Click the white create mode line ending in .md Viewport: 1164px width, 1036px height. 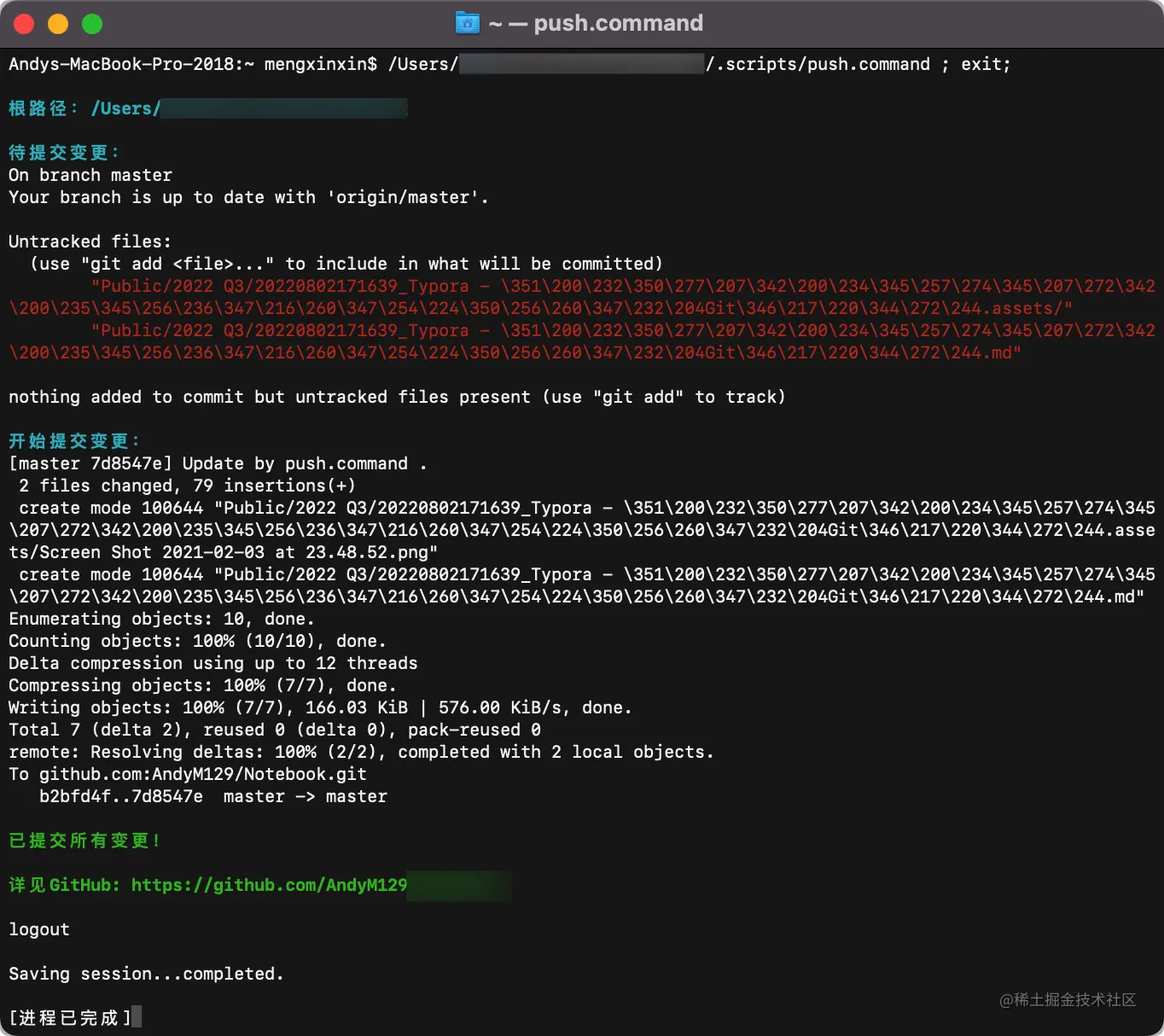coord(582,585)
